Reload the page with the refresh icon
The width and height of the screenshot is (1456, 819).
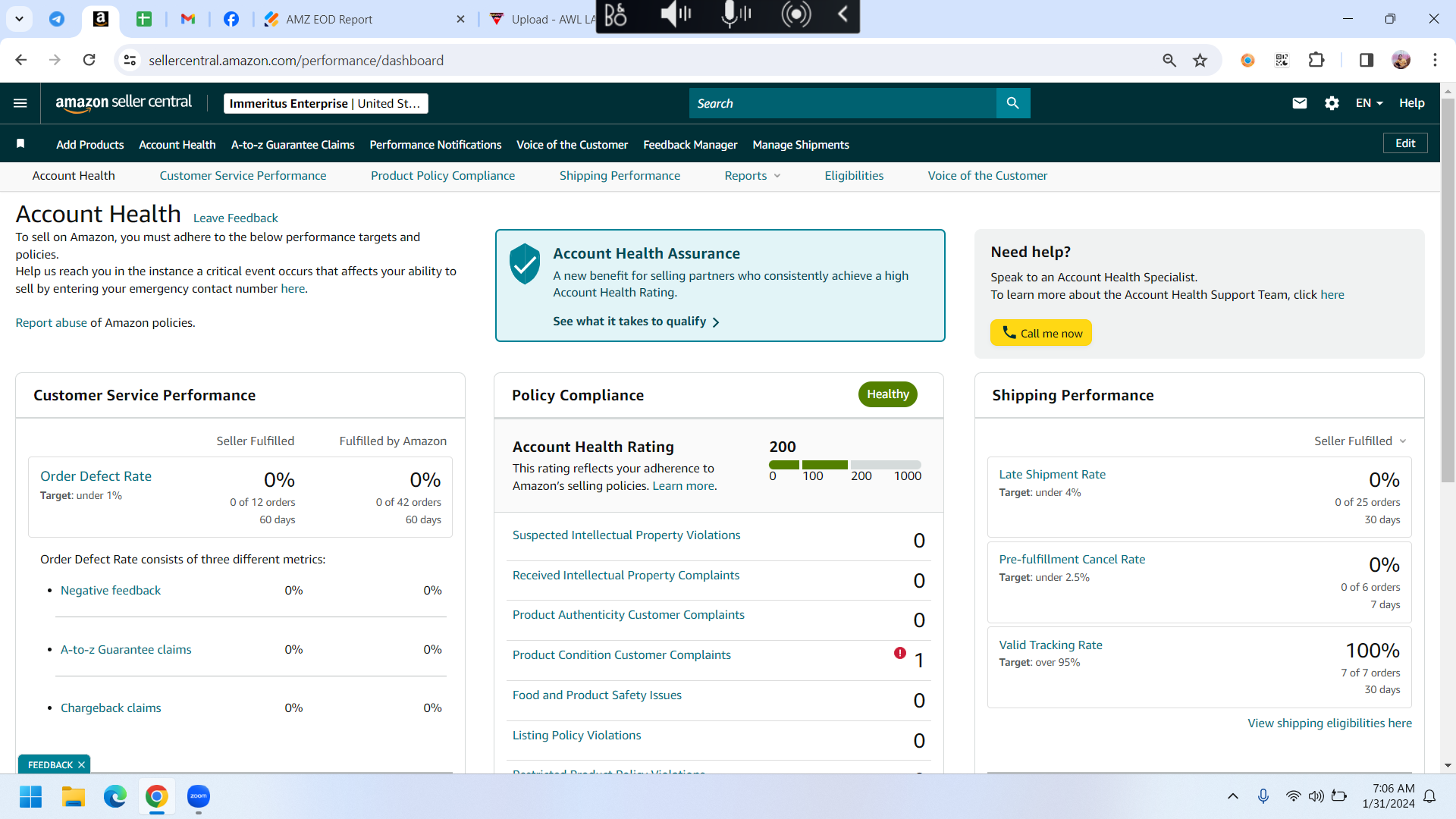[x=89, y=60]
